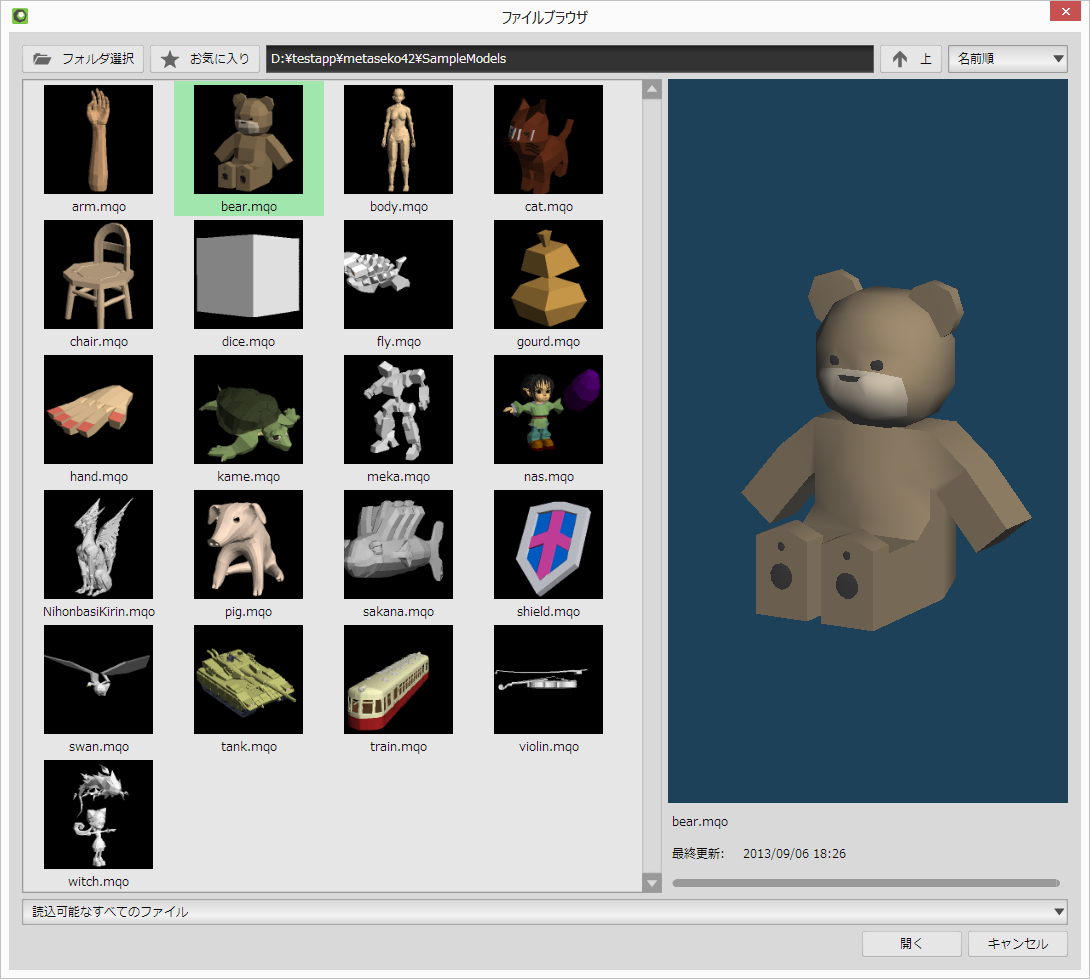This screenshot has width=1090, height=979.
Task: Select the witch.mqo thumbnail
Action: [x=99, y=814]
